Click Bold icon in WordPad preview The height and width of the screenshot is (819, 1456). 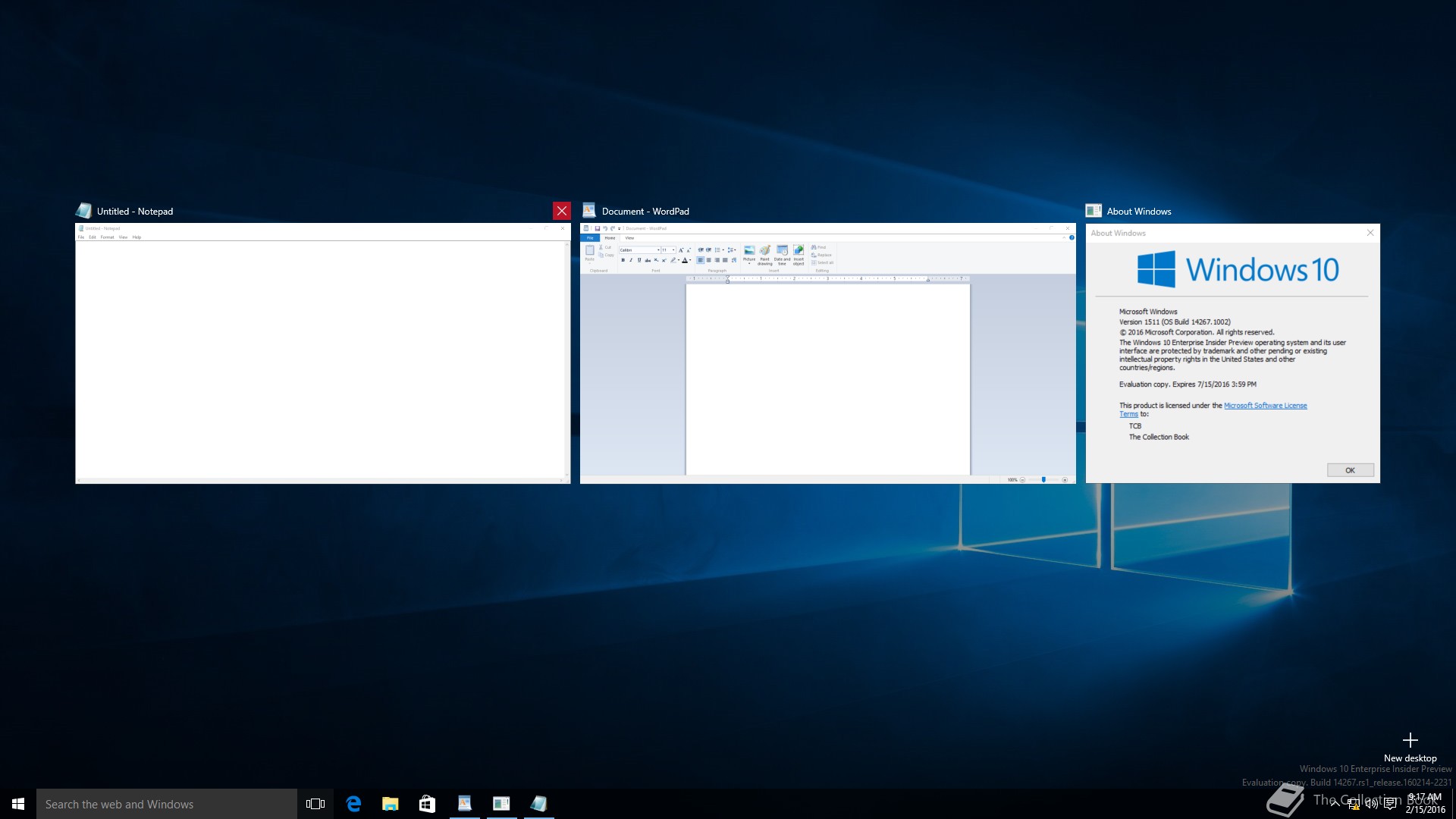(623, 260)
